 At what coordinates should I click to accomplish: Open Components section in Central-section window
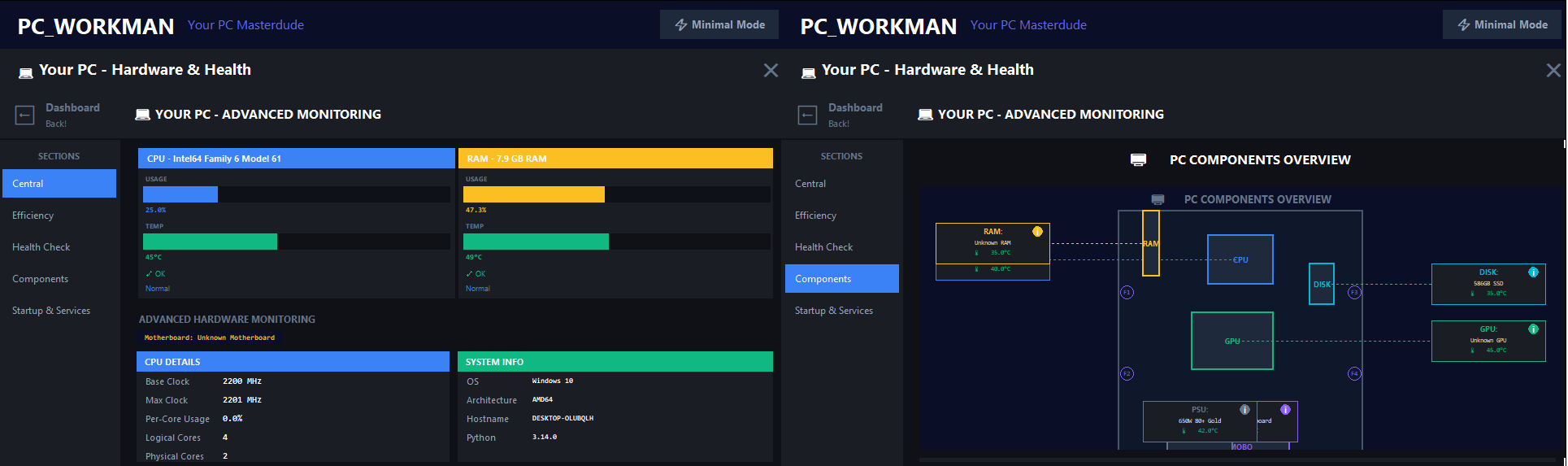pos(59,279)
